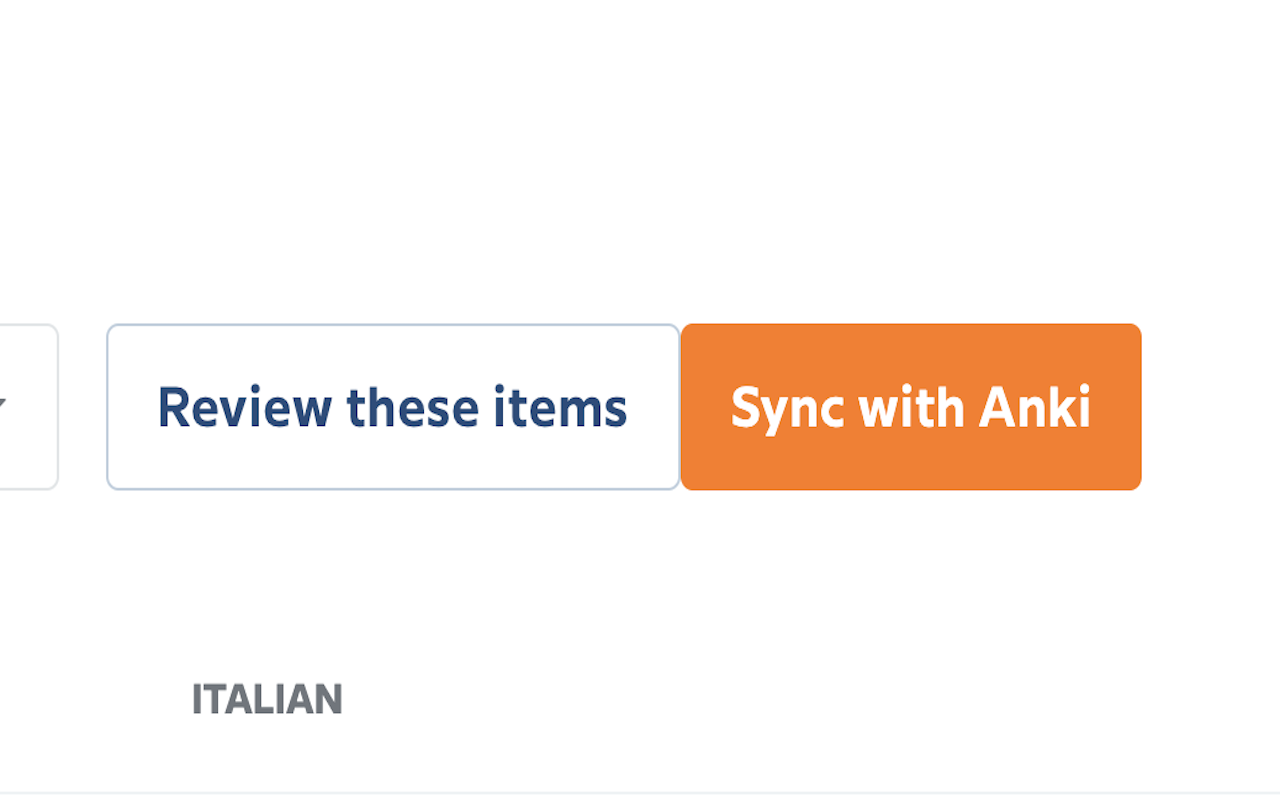
Task: Launch the Anki sync action
Action: 910,407
